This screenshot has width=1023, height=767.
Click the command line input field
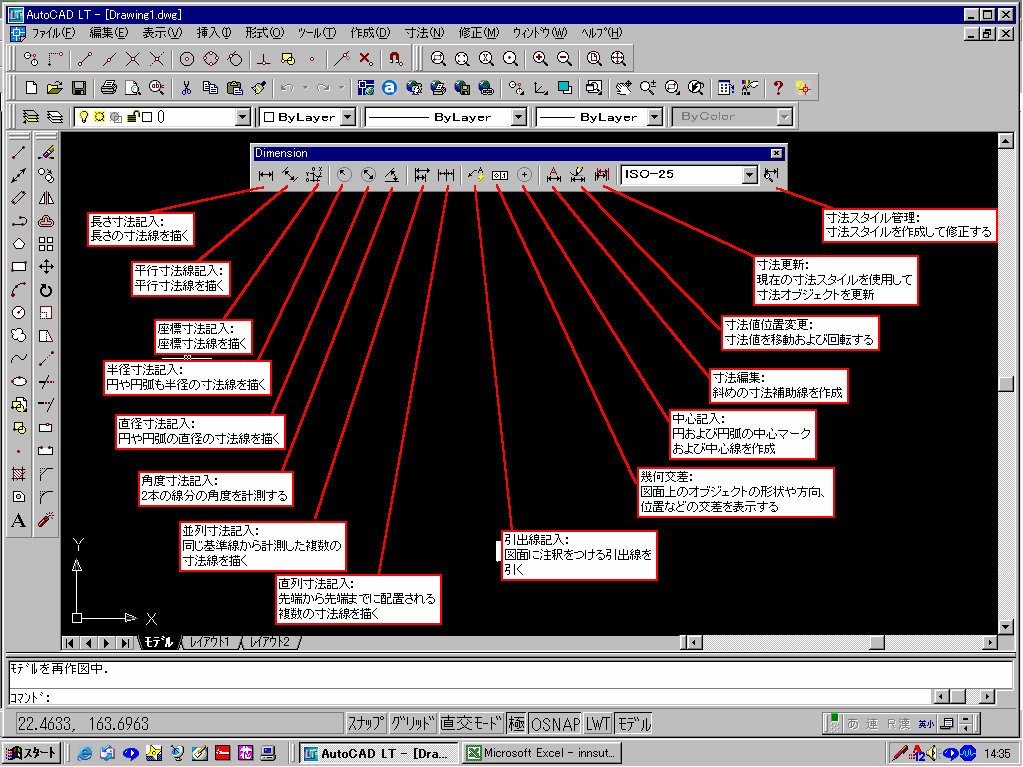point(470,697)
